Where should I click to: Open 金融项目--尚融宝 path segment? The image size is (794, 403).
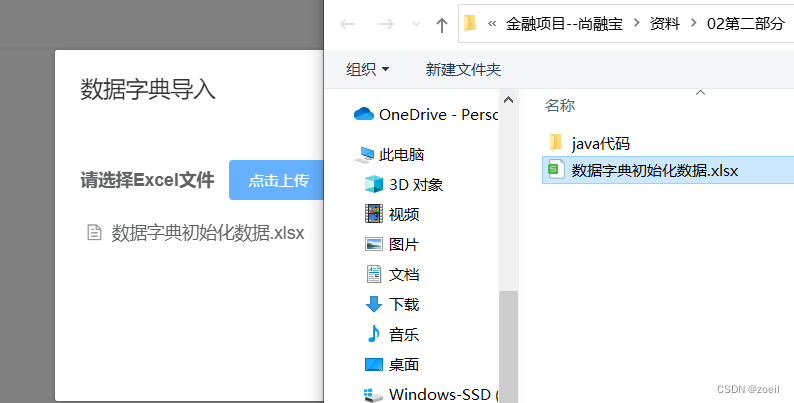coord(564,24)
